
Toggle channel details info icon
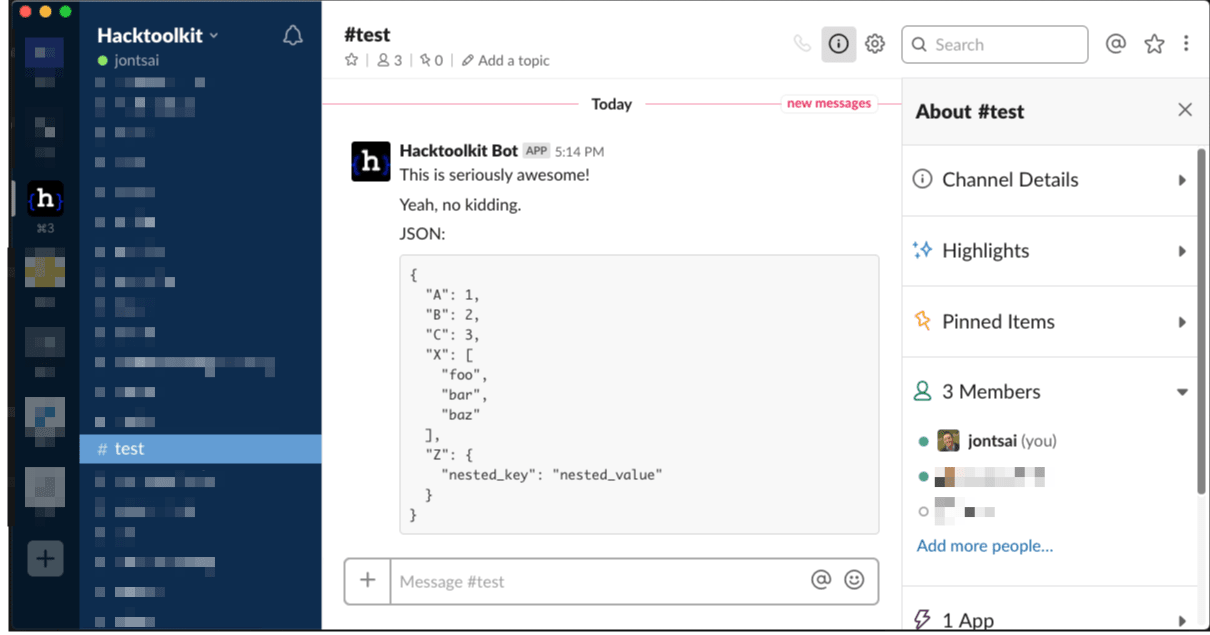(839, 44)
